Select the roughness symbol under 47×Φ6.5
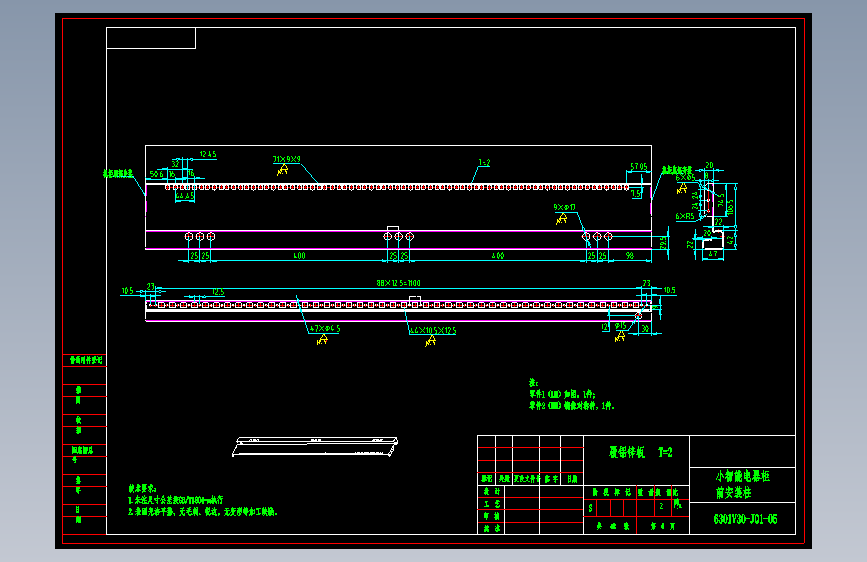The height and width of the screenshot is (562, 867). [322, 340]
